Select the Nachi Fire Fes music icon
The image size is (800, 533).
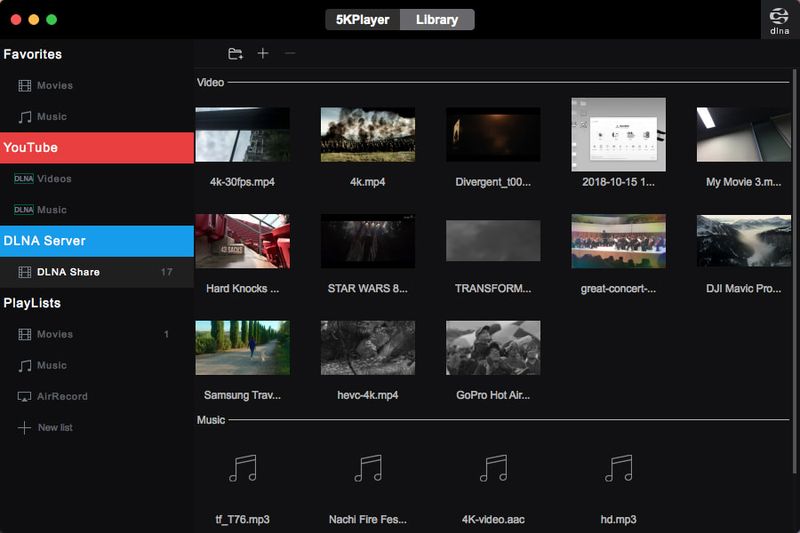pos(368,468)
